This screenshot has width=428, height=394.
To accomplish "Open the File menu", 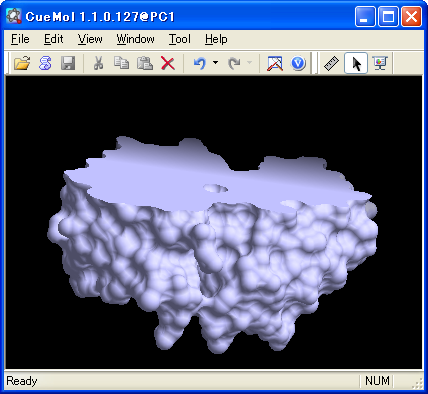I will (20, 39).
